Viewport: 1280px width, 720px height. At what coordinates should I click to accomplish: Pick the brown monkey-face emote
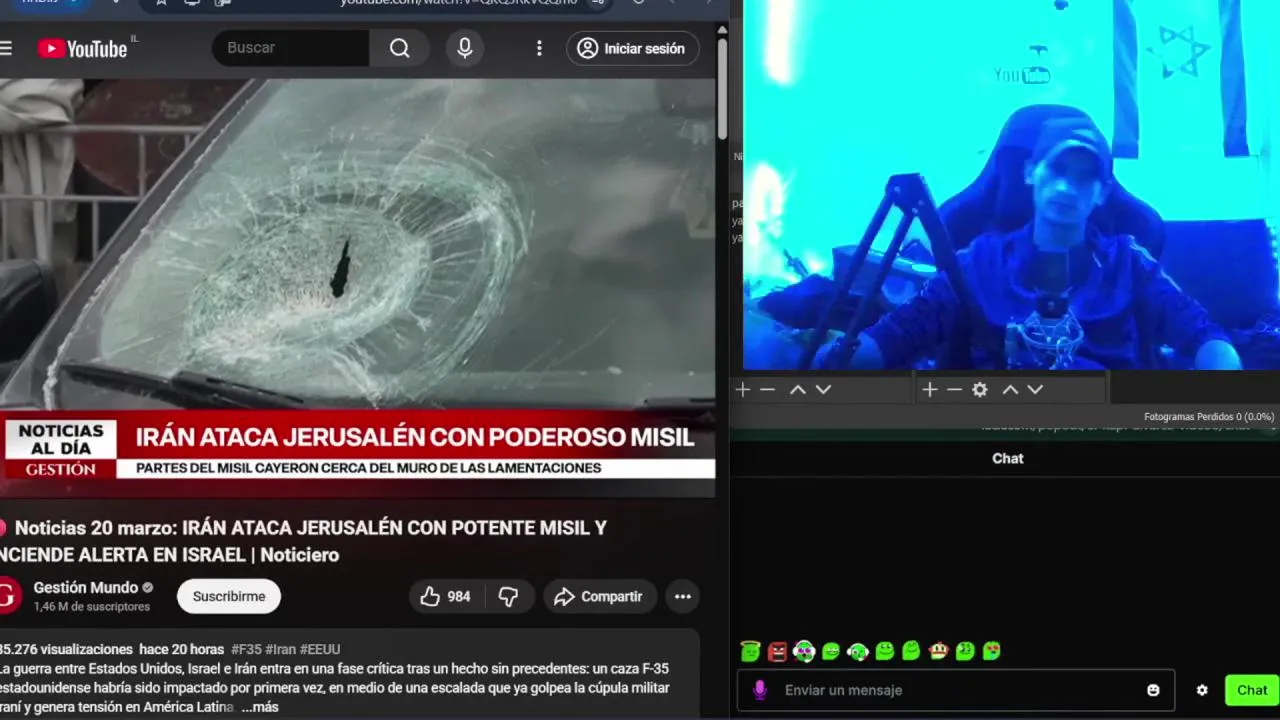click(x=938, y=651)
